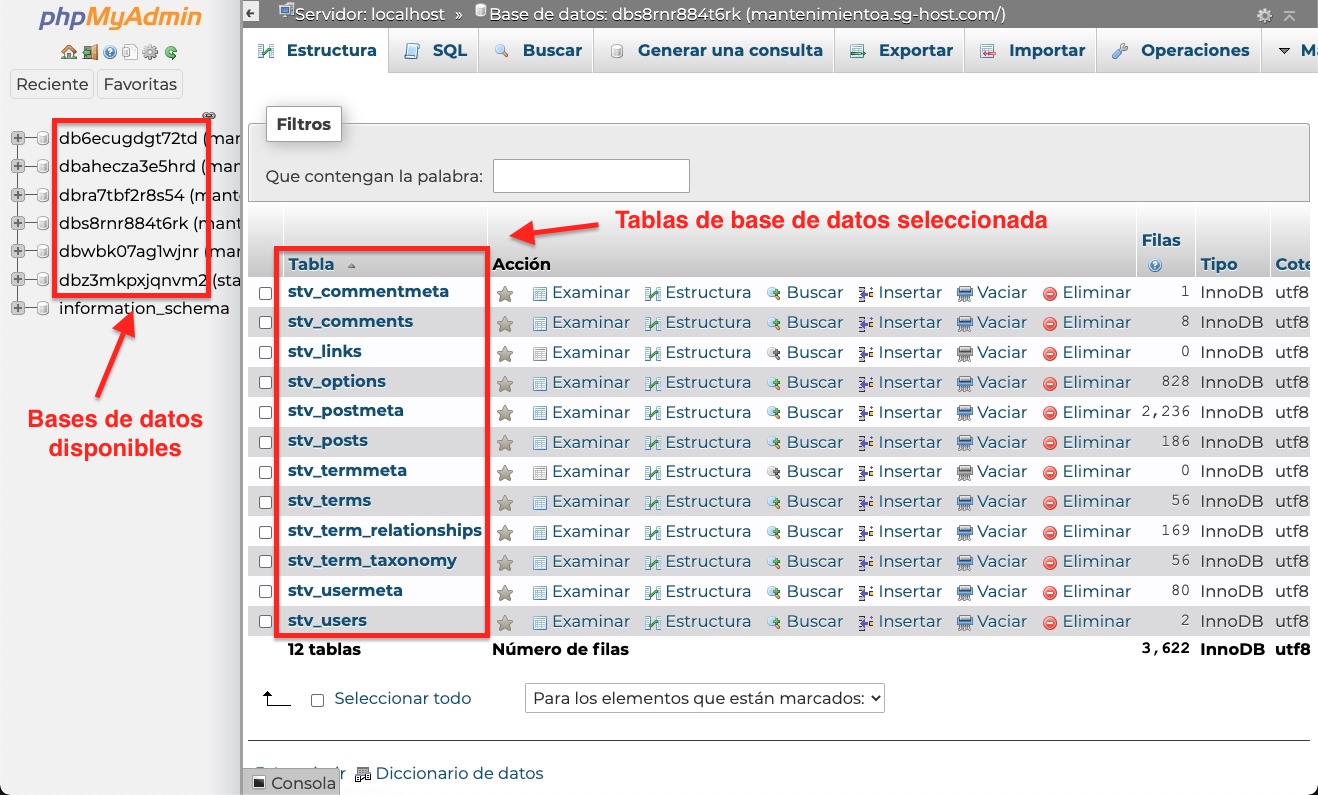This screenshot has width=1318, height=795.
Task: Switch to the SQL tab
Action: coord(436,51)
